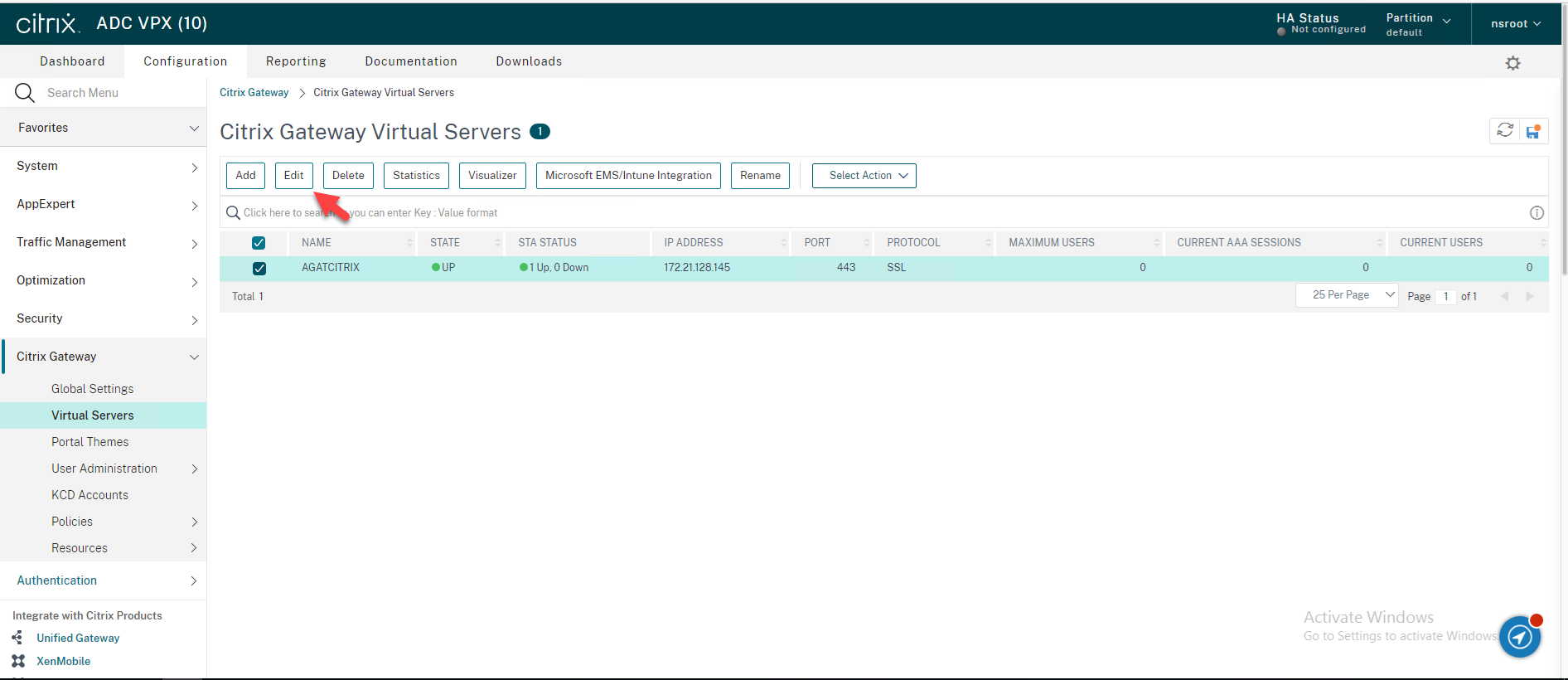
Task: Open the Partition default dropdown
Action: tap(1418, 24)
